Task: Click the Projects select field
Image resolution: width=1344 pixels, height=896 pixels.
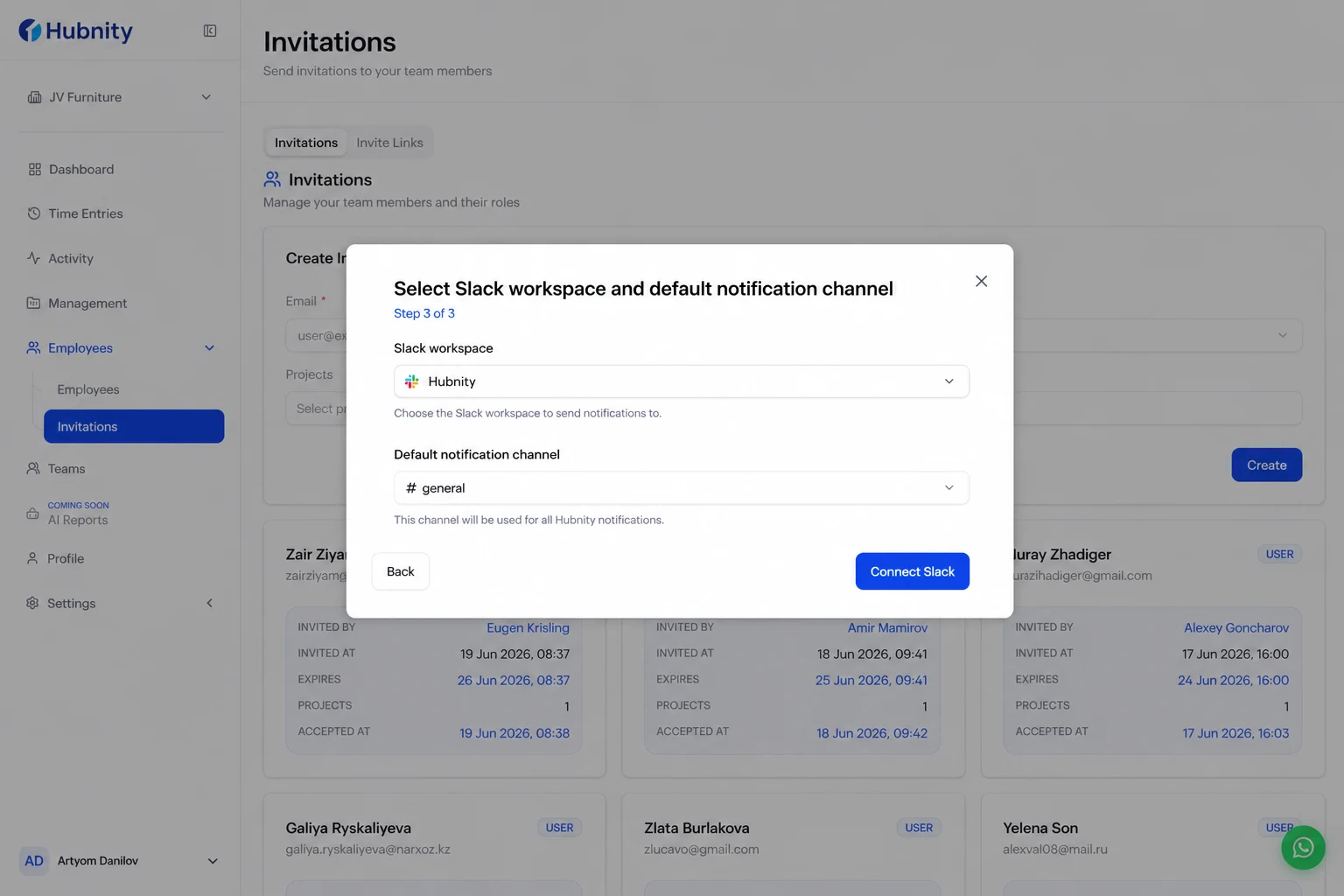Action: tap(317, 409)
